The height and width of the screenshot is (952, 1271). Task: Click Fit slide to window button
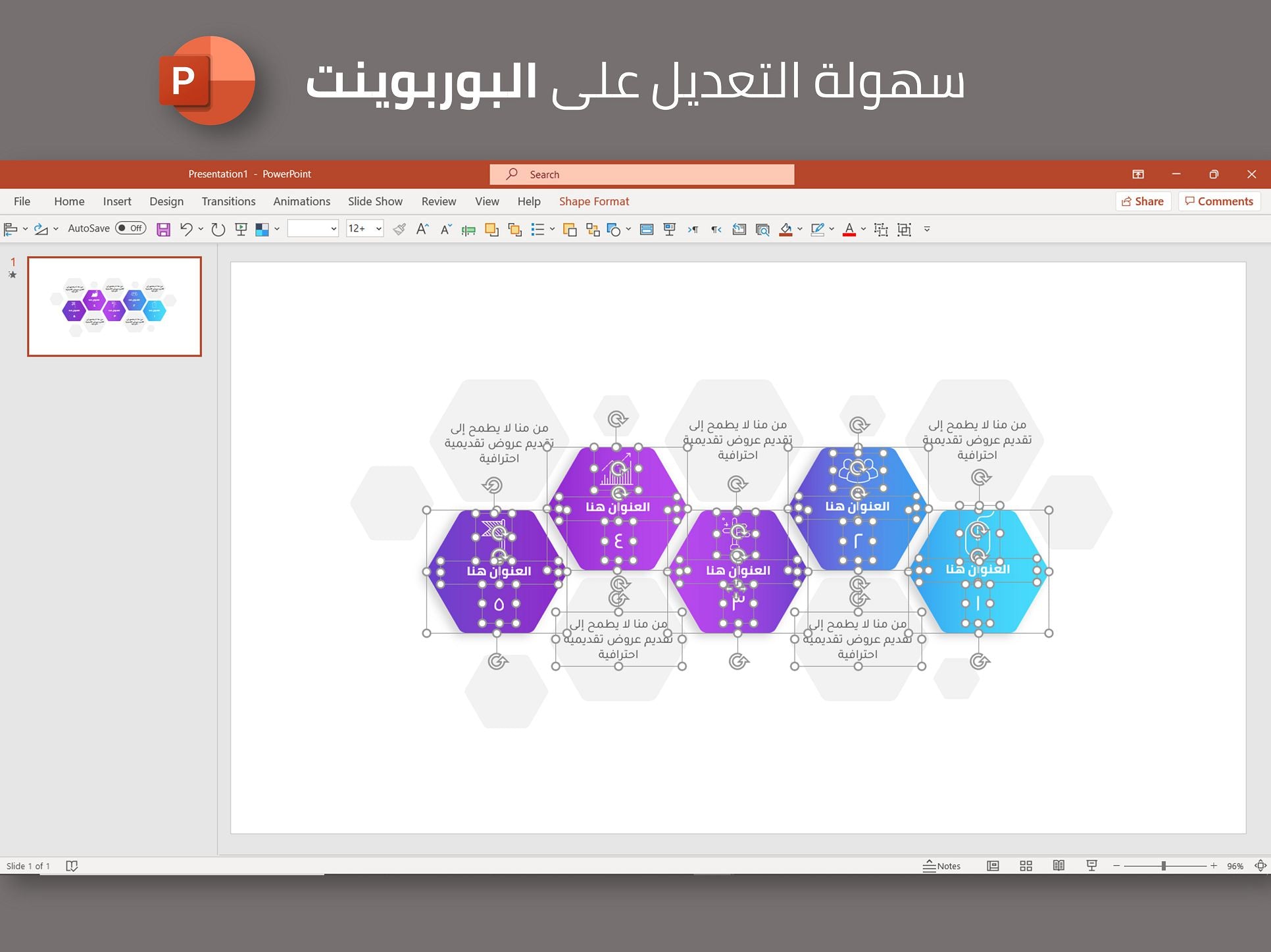tap(1260, 866)
